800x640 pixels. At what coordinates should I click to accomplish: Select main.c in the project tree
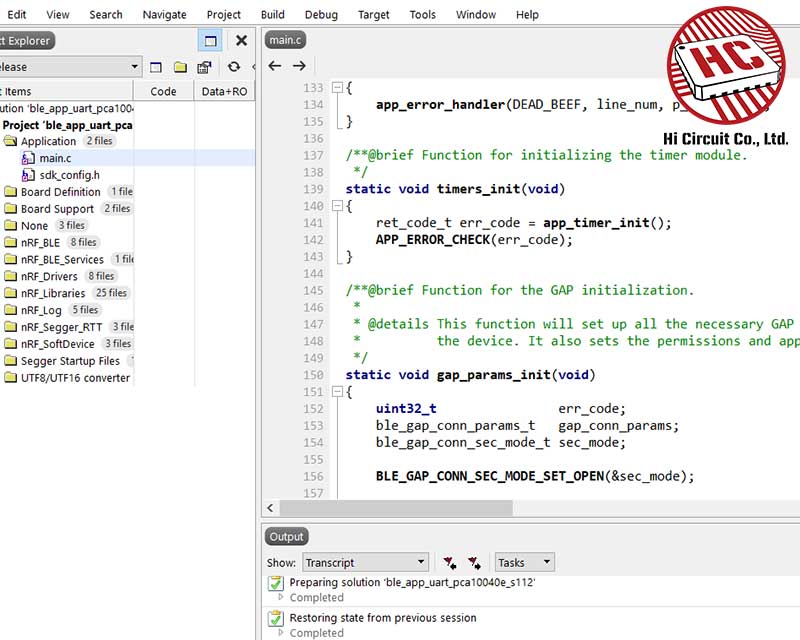55,158
